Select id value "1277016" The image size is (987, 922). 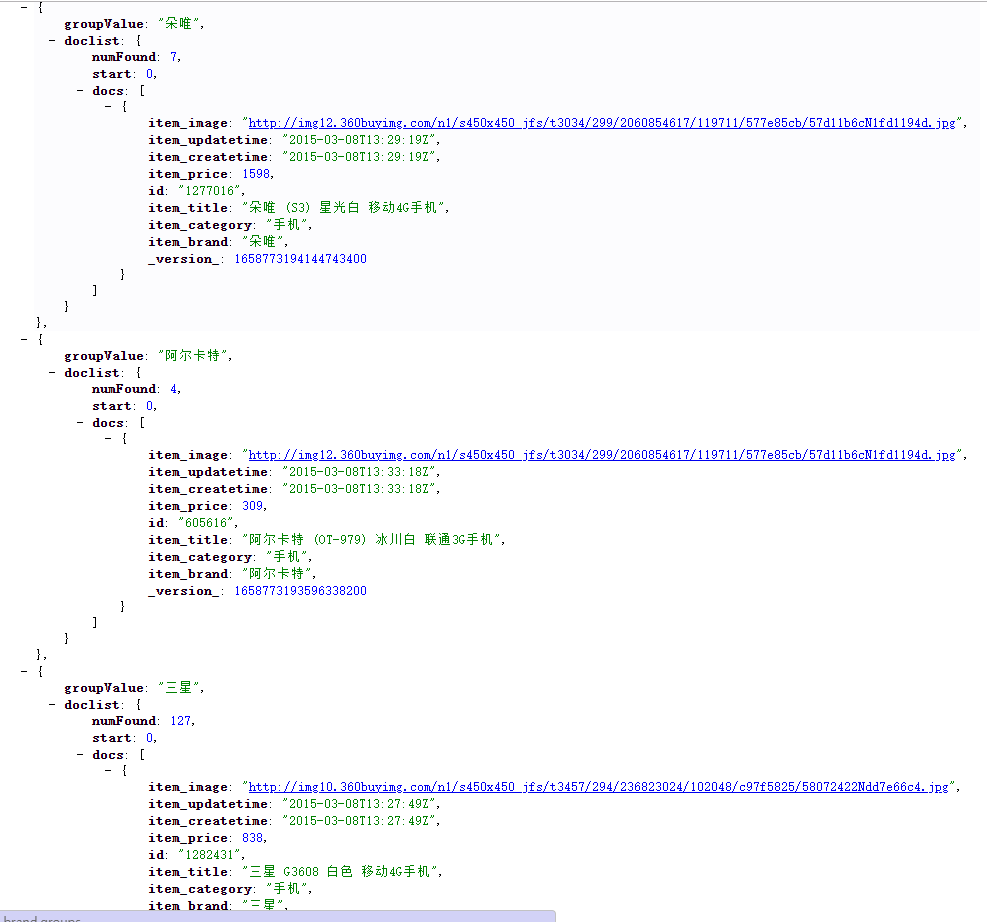[210, 191]
